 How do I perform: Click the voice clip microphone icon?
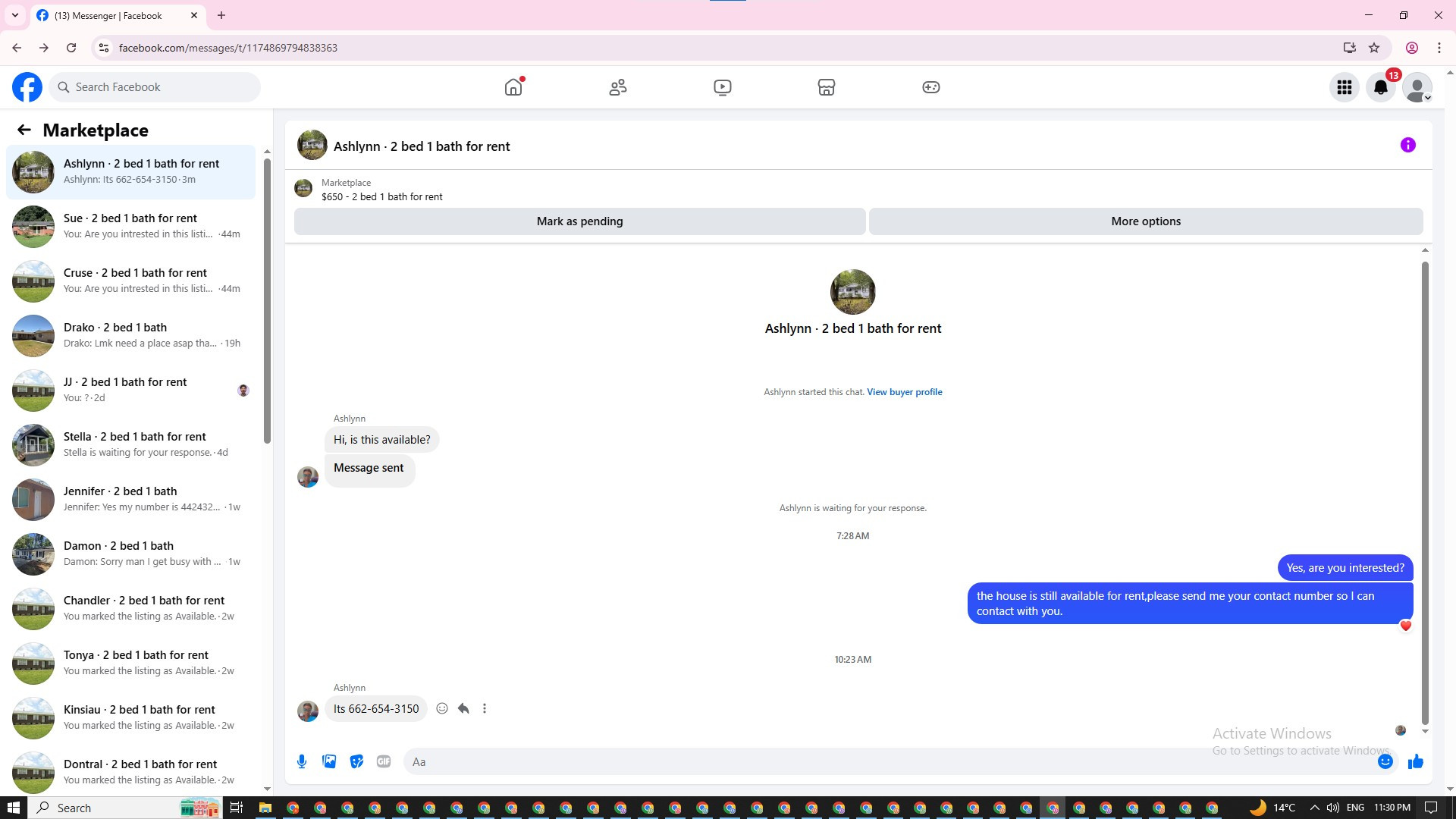point(302,761)
